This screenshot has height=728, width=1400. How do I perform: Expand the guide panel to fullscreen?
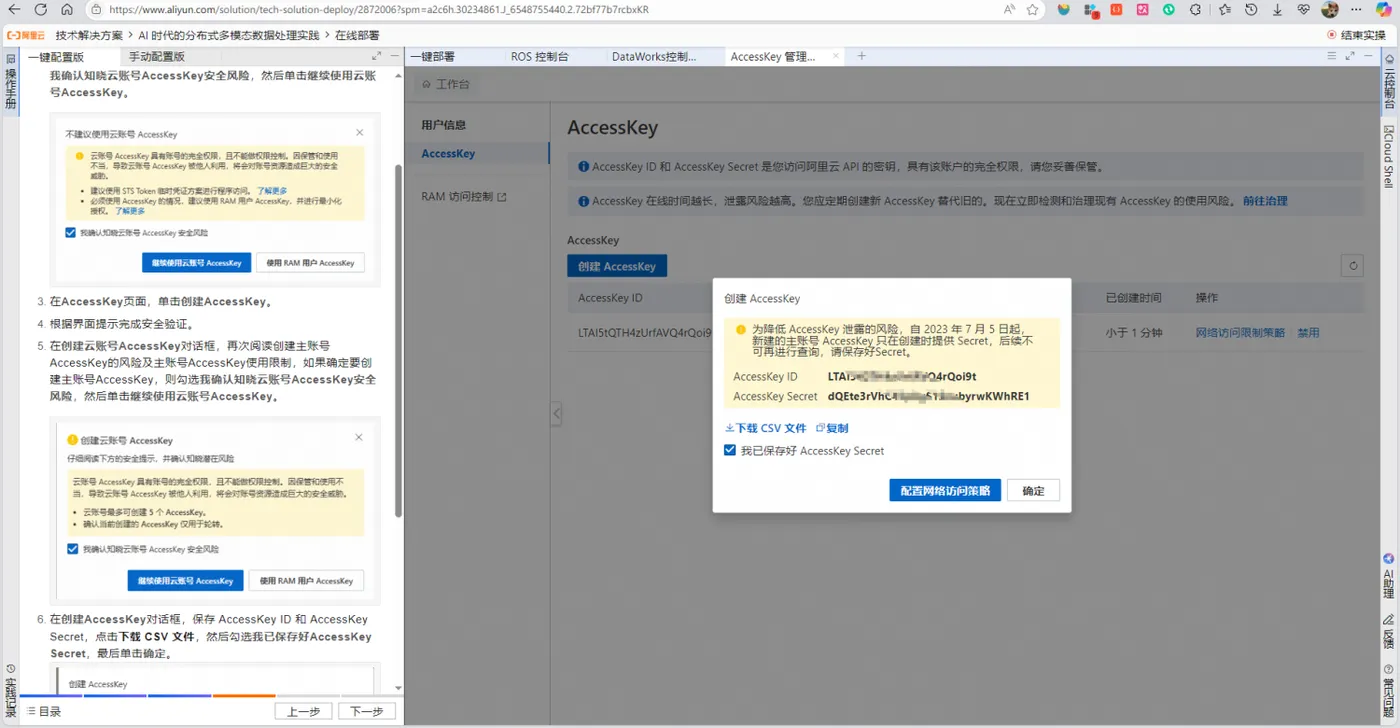click(376, 56)
